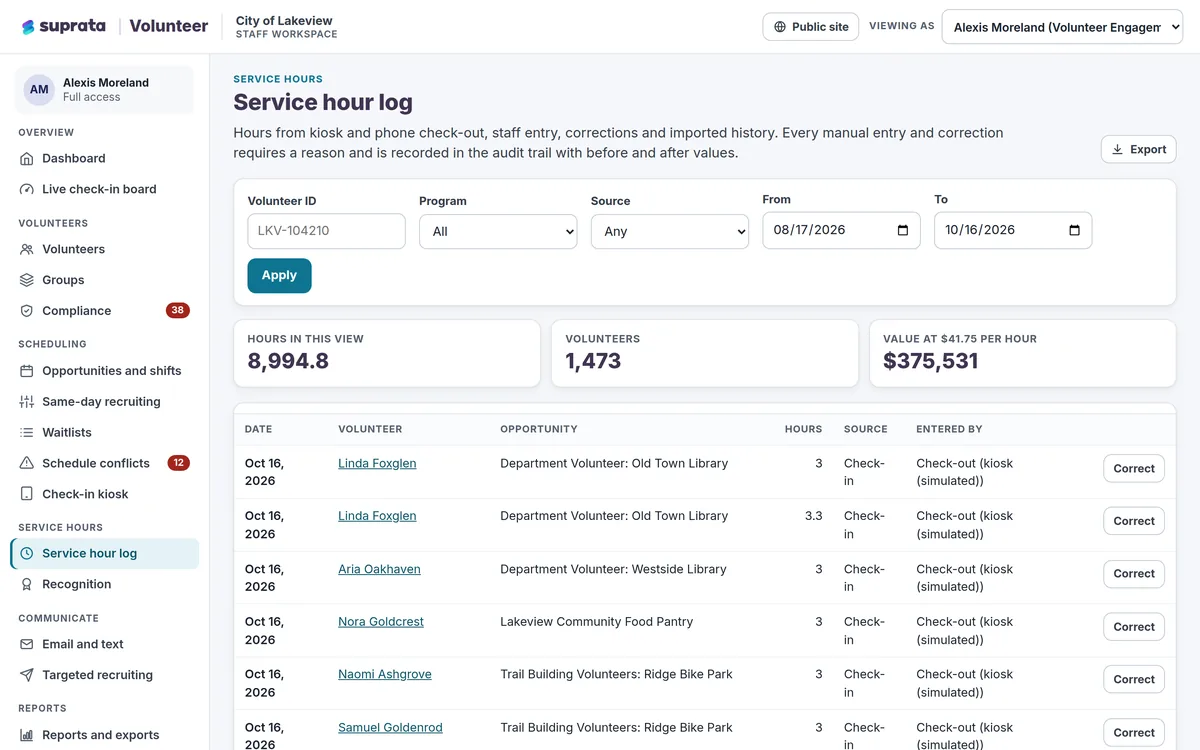1200x750 pixels.
Task: Click the Apply filter button
Action: point(279,276)
